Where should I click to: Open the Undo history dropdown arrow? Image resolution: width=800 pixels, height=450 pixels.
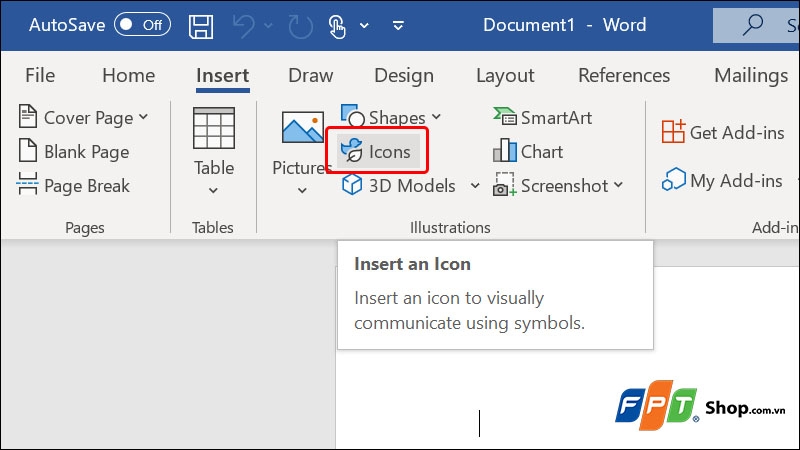pos(268,25)
